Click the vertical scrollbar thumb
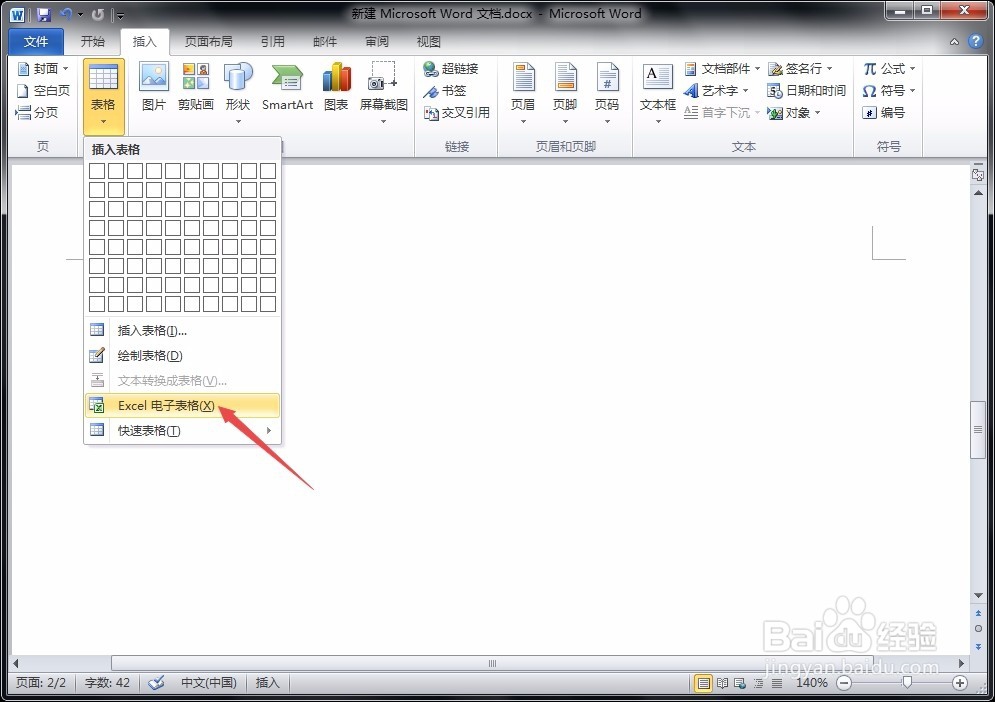The height and width of the screenshot is (702, 995). pyautogui.click(x=978, y=430)
